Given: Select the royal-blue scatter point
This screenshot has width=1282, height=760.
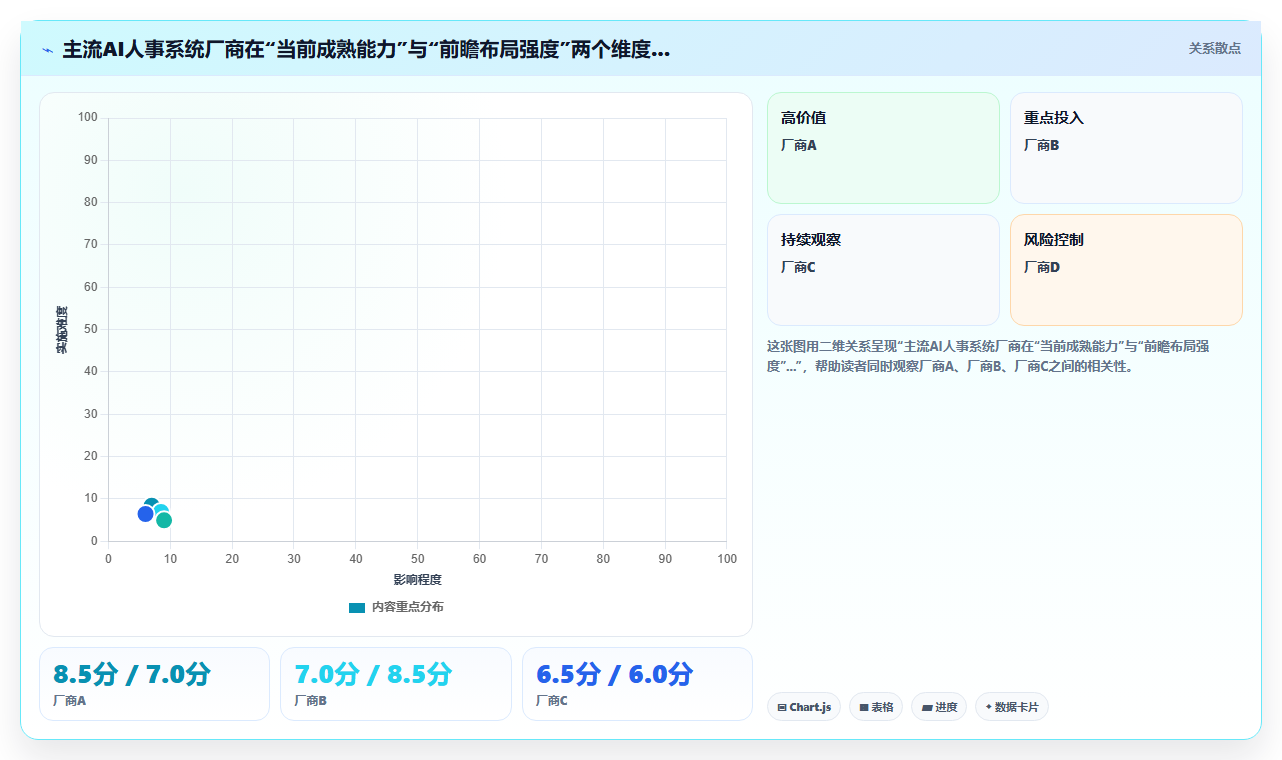Looking at the screenshot, I should pos(146,513).
